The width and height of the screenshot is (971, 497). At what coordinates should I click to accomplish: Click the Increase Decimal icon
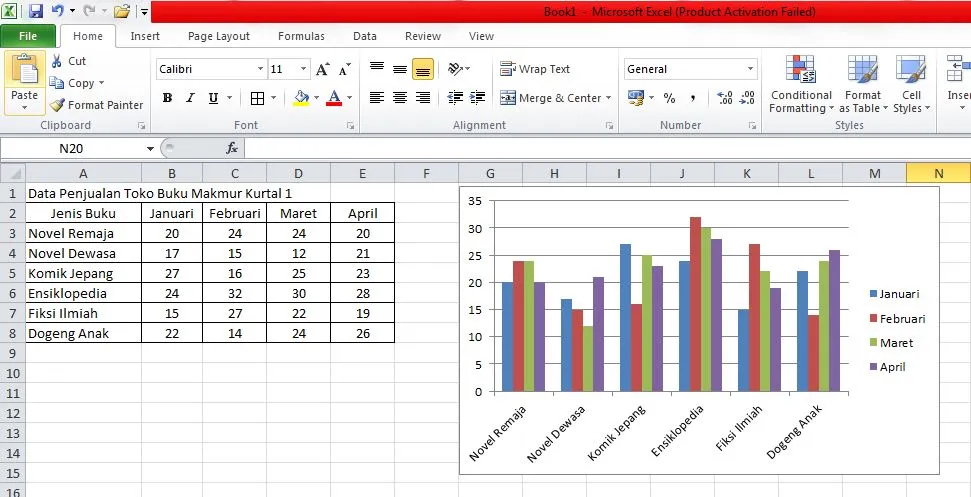point(725,98)
